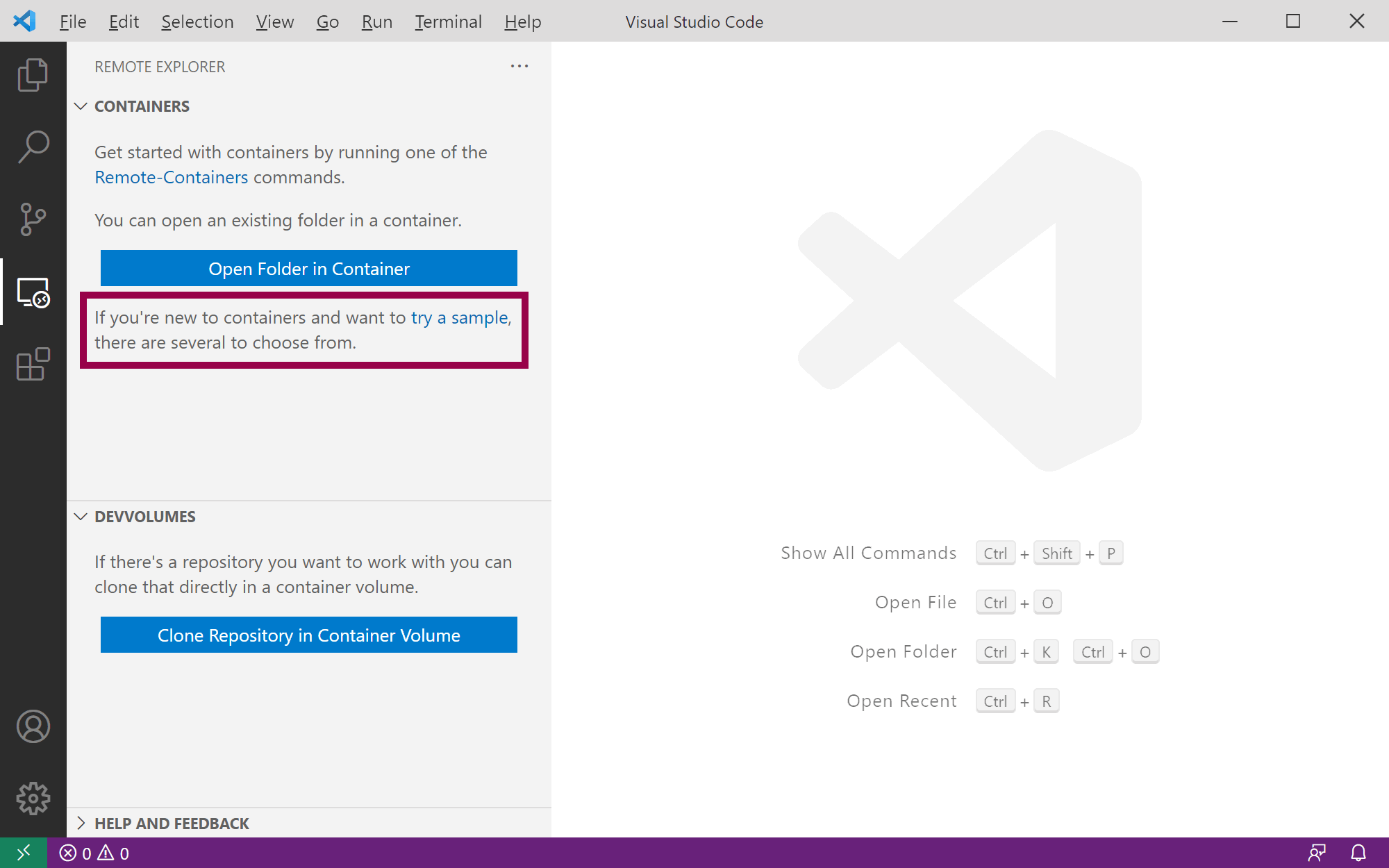This screenshot has width=1389, height=868.
Task: Open the Terminal menu
Action: point(448,22)
